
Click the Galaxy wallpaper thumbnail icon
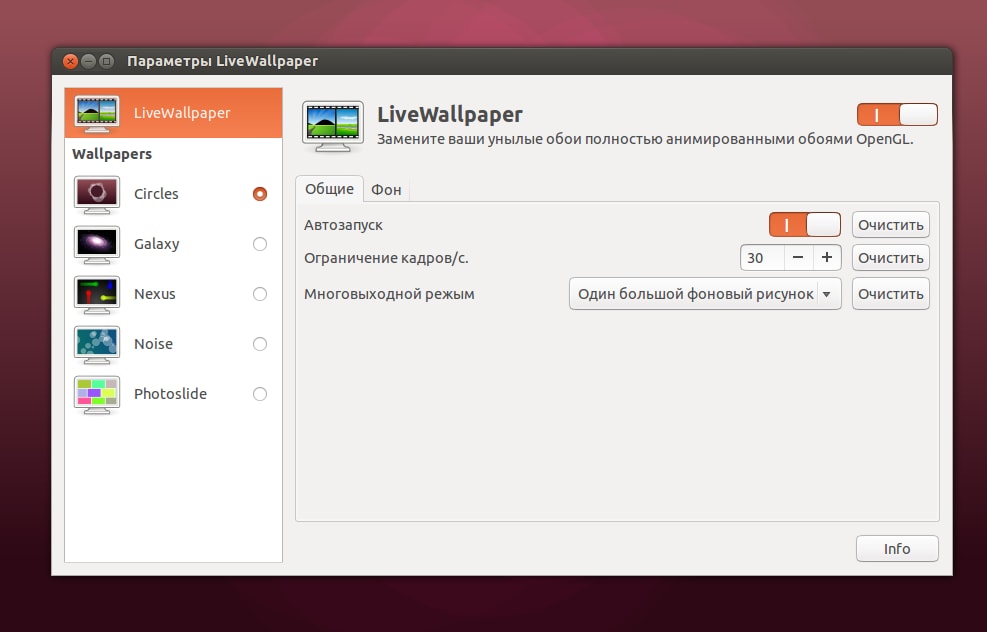point(97,244)
